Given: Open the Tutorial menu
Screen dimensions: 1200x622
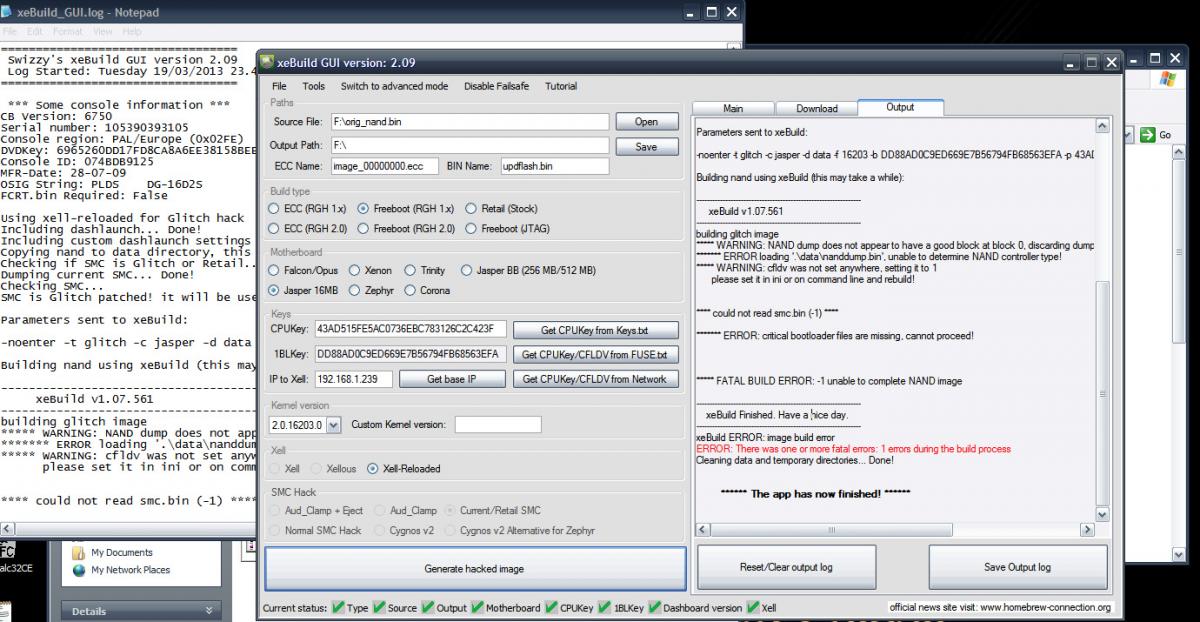Looking at the screenshot, I should coord(561,86).
